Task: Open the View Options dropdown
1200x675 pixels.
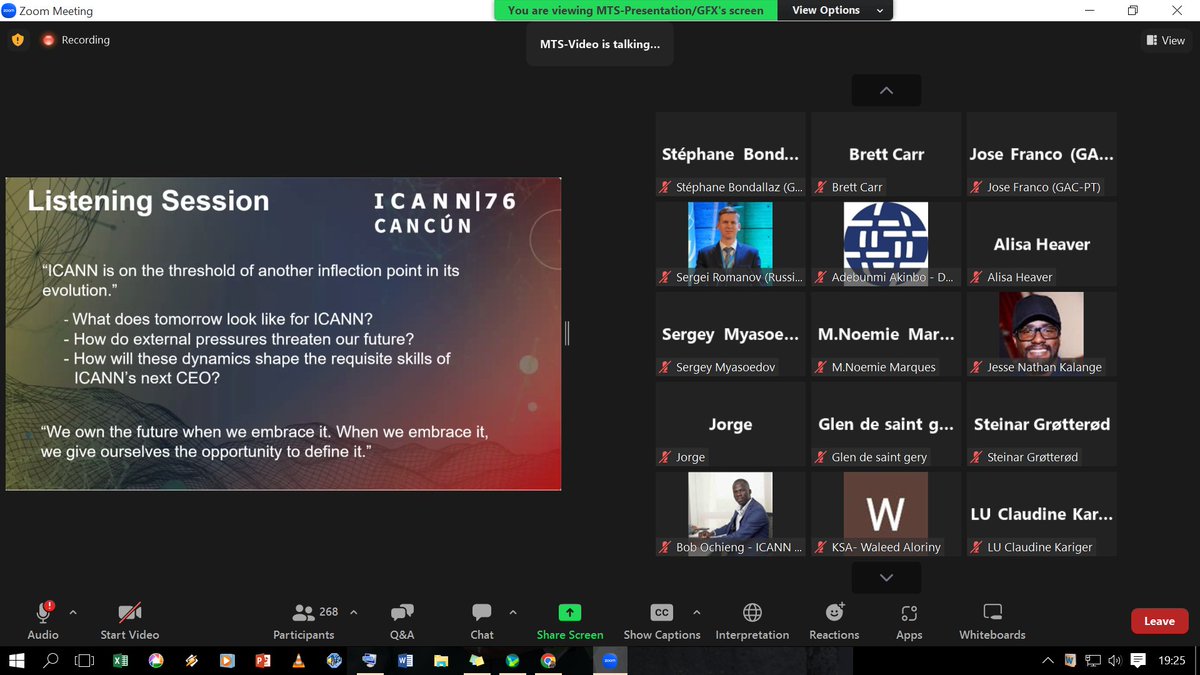Action: point(837,10)
